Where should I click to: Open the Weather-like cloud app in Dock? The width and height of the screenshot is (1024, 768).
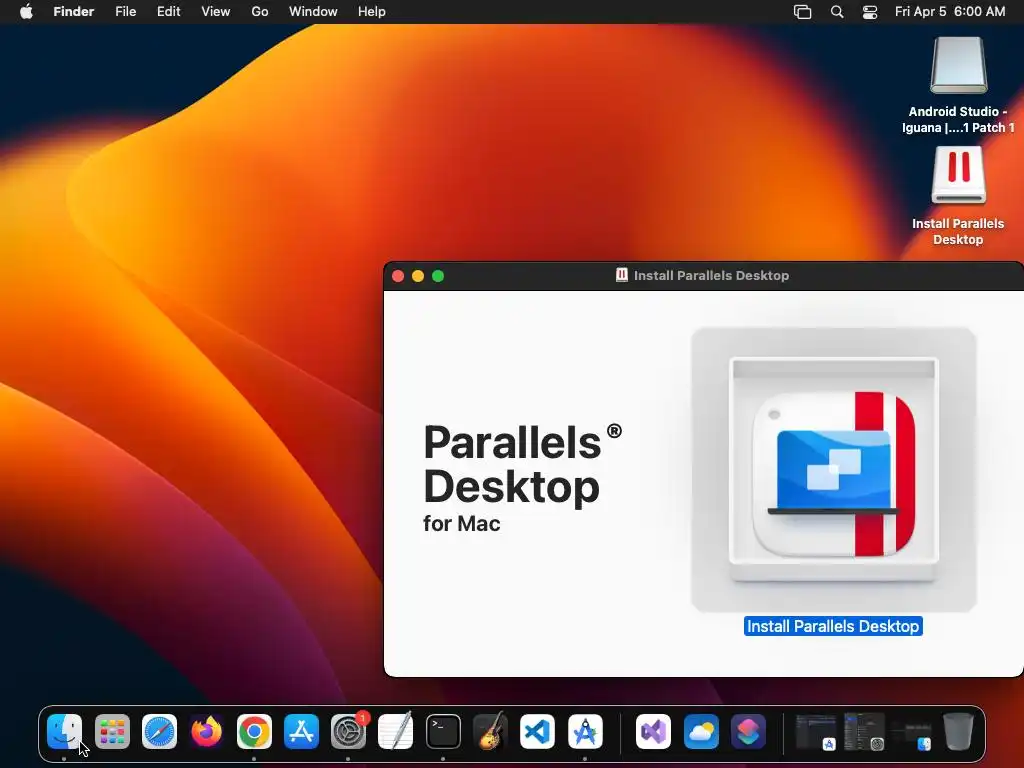[701, 731]
